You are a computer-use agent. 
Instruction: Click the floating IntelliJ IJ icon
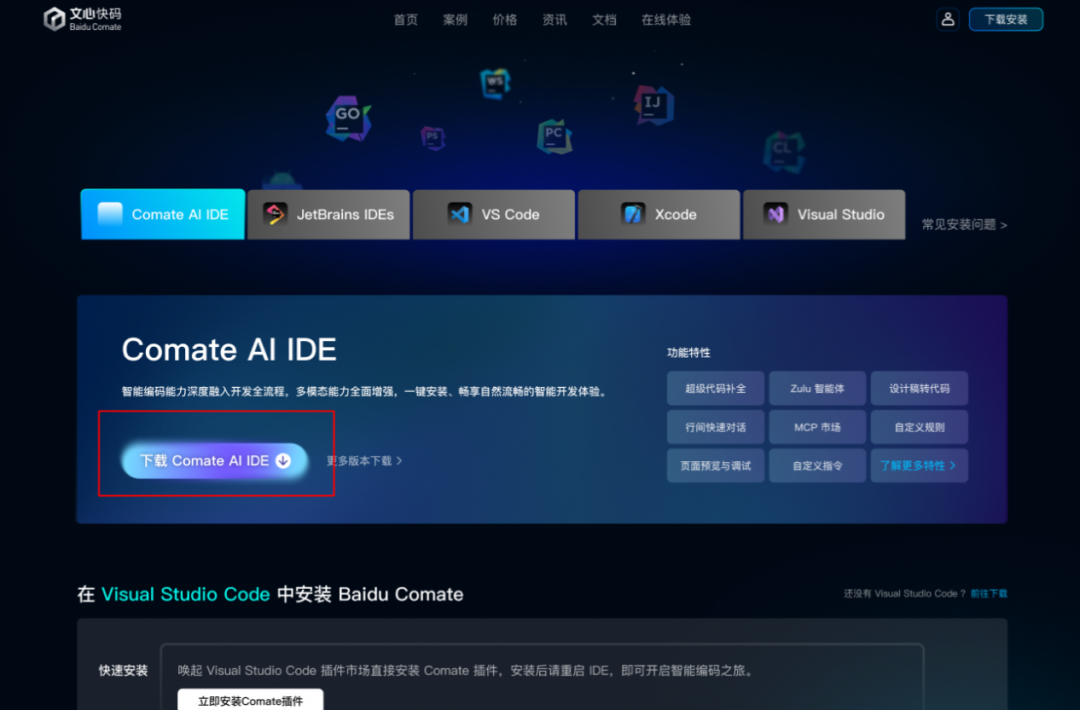653,105
